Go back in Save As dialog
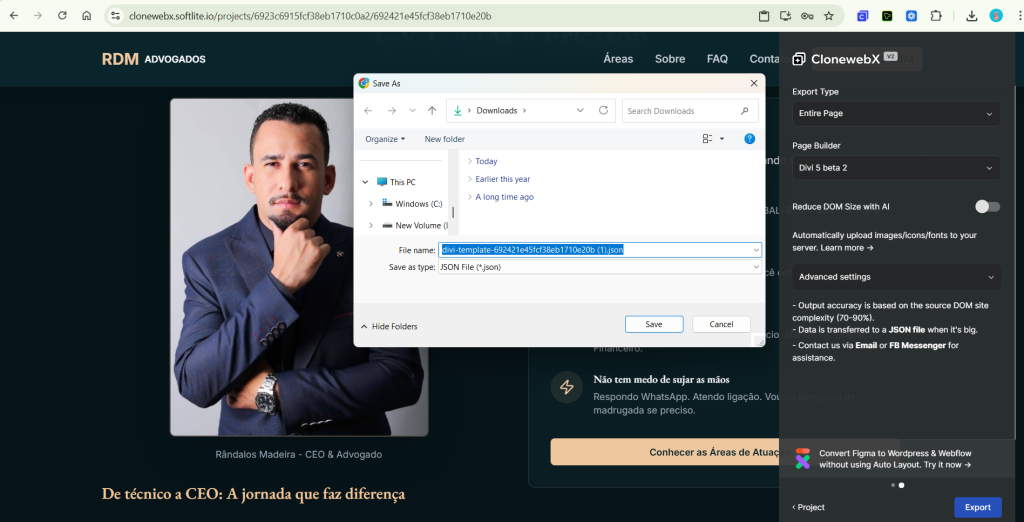Screen dimensions: 1024x522 pos(368,110)
